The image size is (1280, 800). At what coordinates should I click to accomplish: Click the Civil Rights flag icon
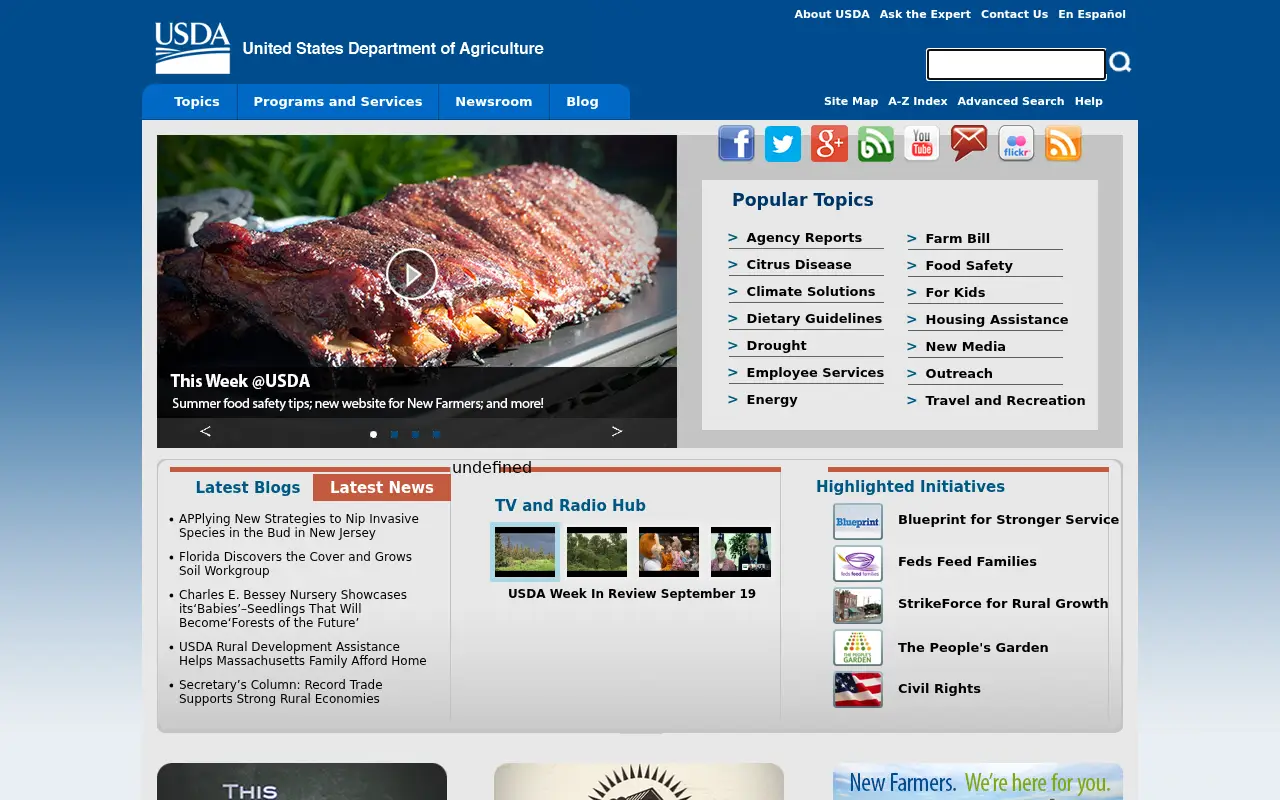tap(858, 689)
